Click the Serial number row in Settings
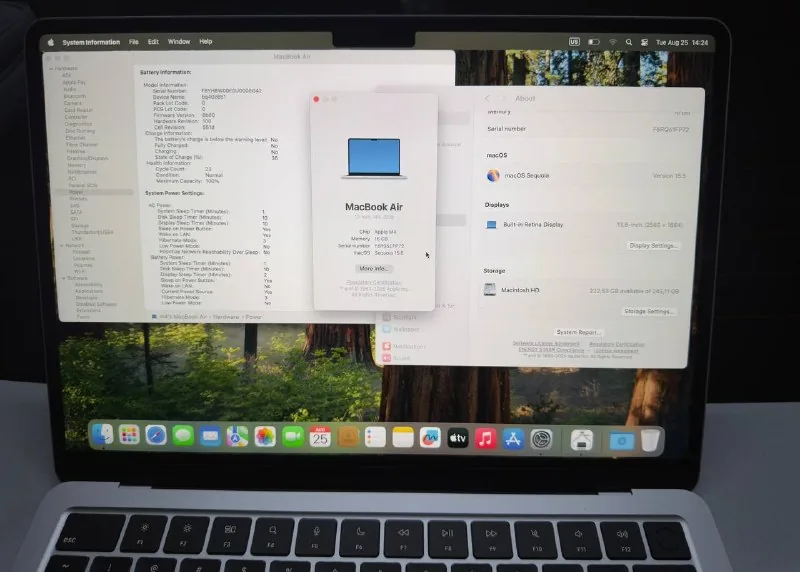The image size is (800, 572). [588, 129]
